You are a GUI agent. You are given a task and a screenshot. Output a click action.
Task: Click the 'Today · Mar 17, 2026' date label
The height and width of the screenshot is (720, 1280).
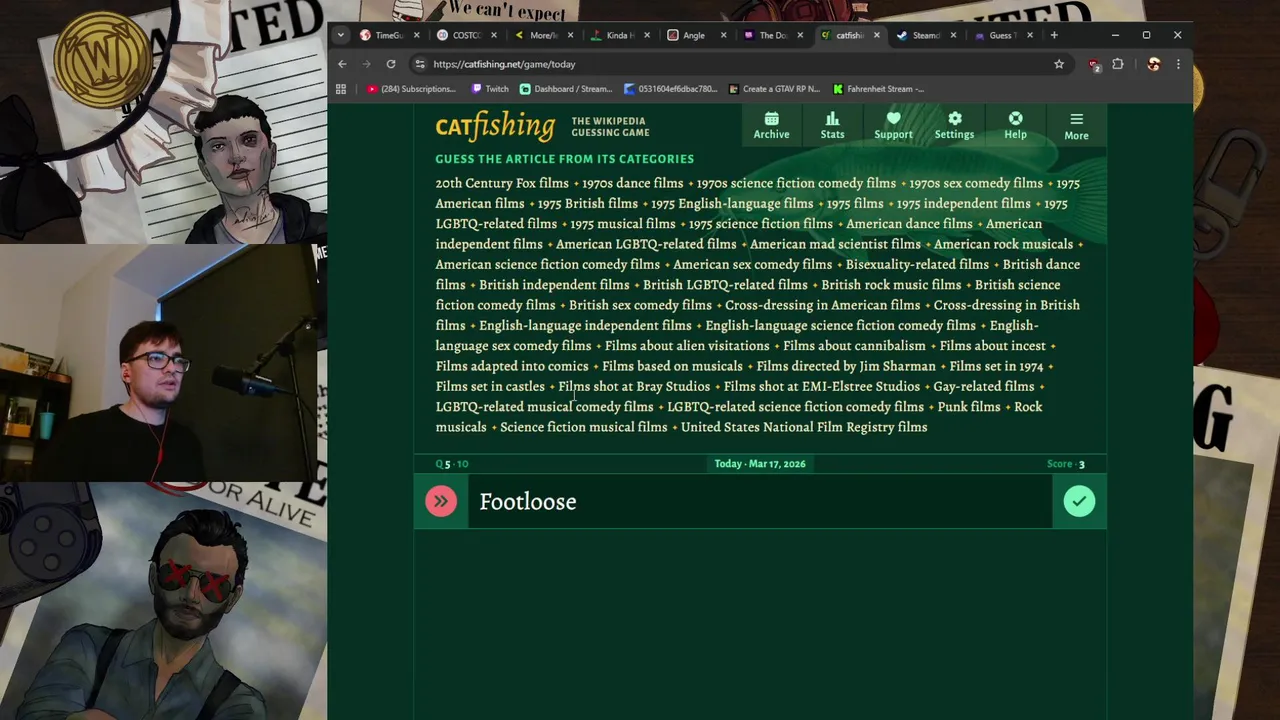click(x=760, y=464)
